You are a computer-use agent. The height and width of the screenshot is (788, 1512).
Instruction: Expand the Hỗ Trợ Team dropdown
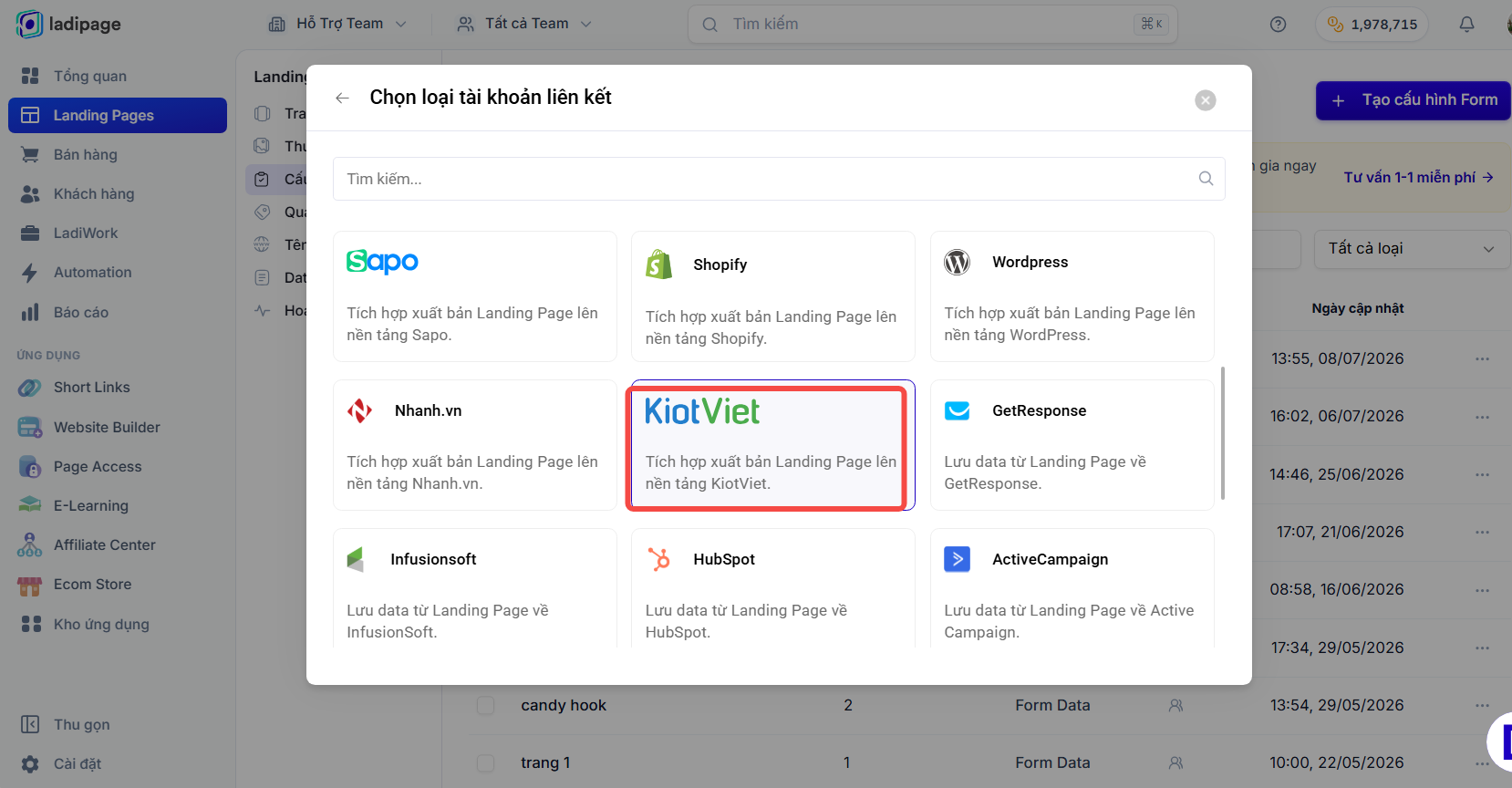[337, 24]
